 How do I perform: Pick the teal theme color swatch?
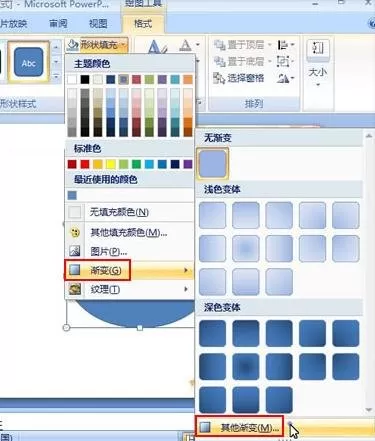click(175, 79)
